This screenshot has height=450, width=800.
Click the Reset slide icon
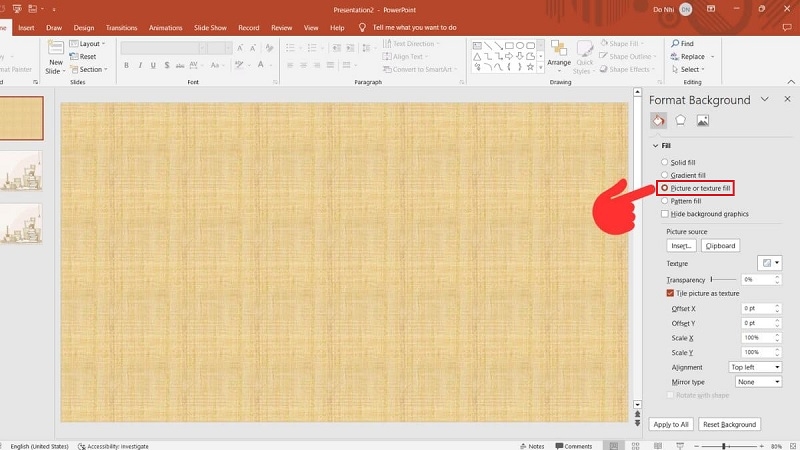click(x=74, y=57)
